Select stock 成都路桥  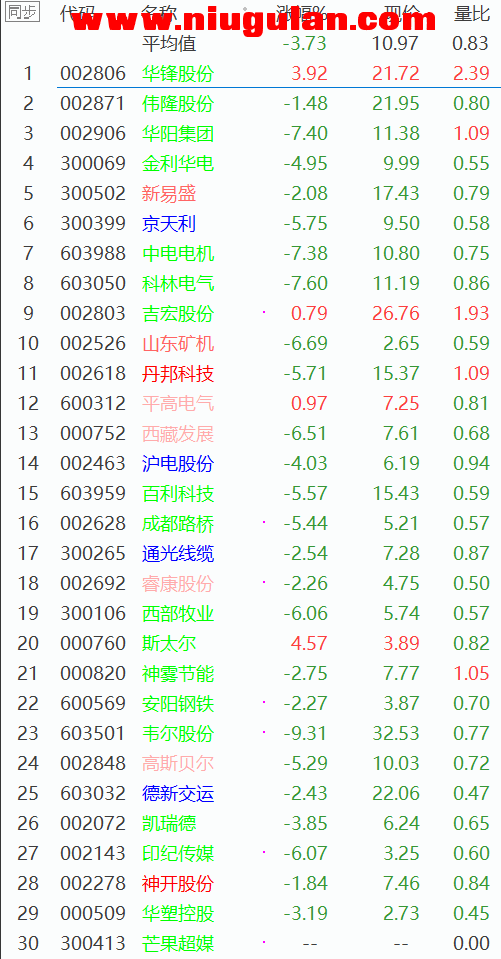click(x=178, y=524)
